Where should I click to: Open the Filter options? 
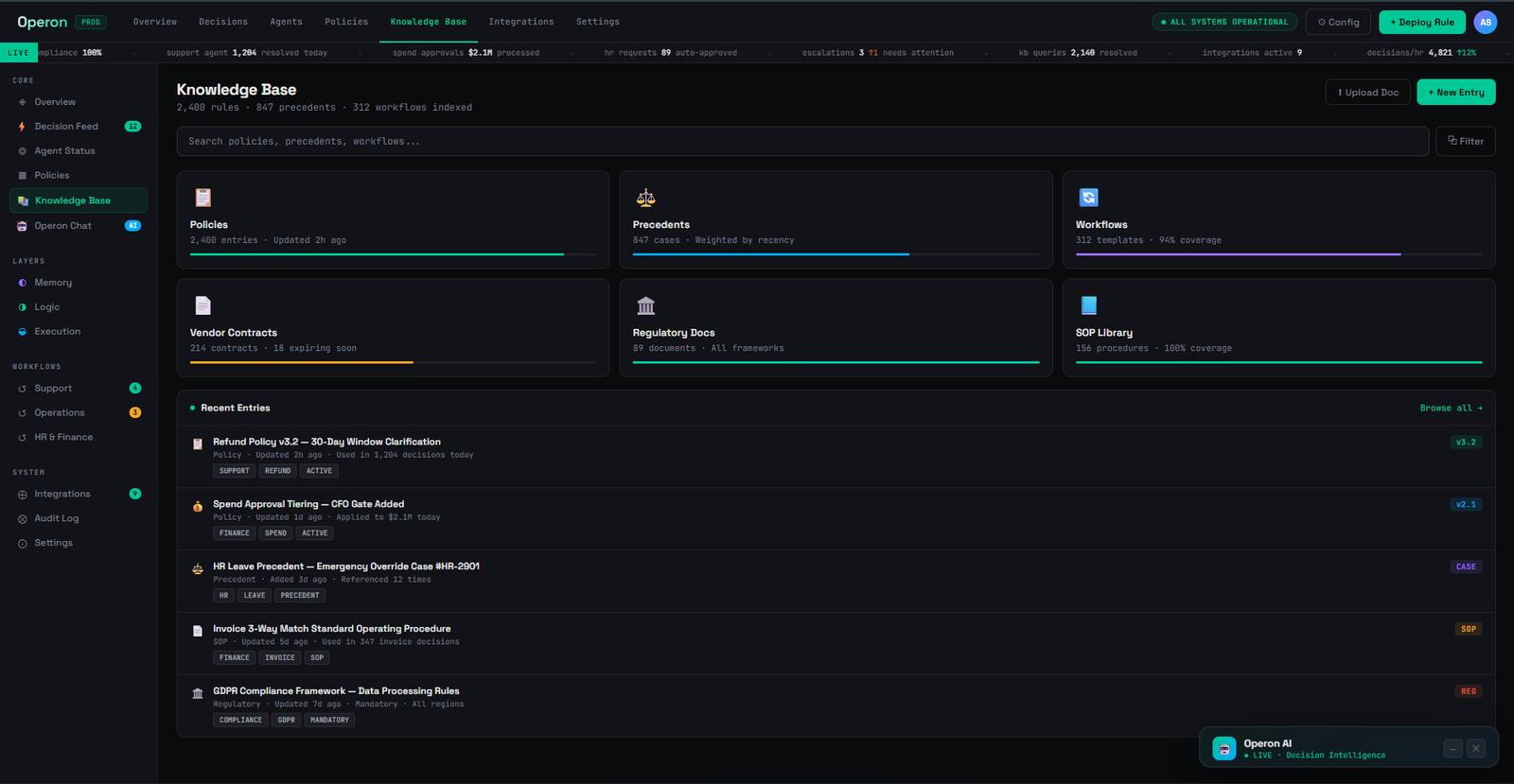pyautogui.click(x=1466, y=141)
